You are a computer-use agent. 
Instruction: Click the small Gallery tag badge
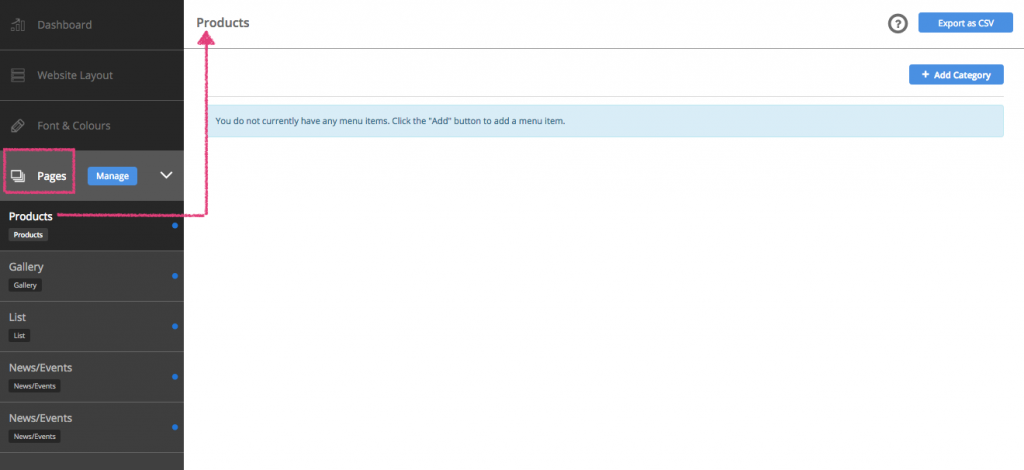(25, 285)
